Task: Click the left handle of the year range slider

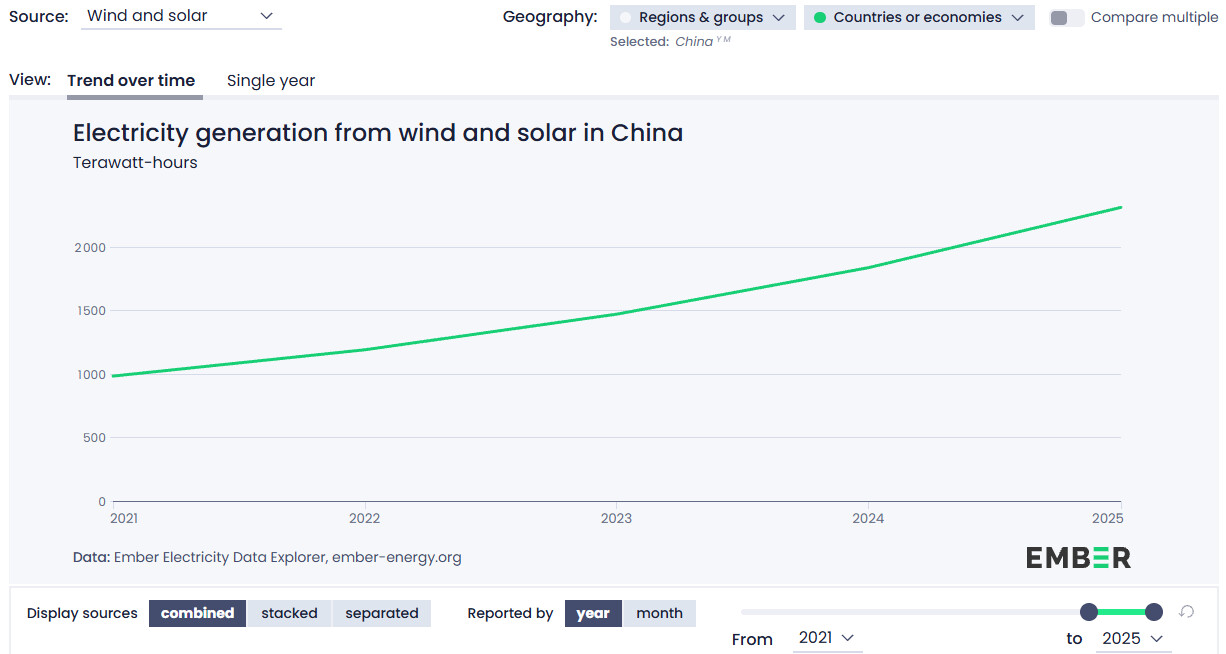Action: [1089, 612]
